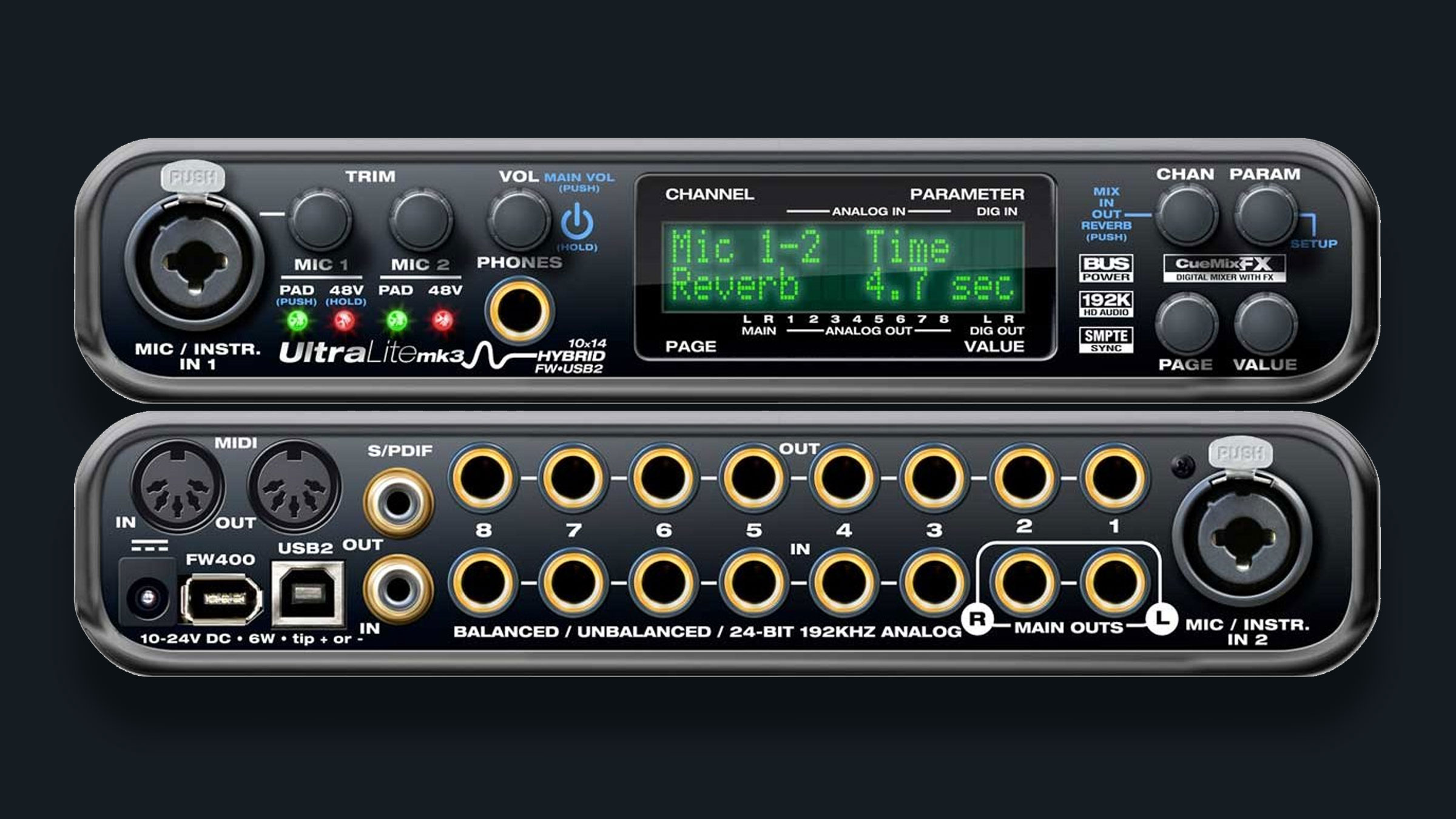Click analog OUT jack 7
The height and width of the screenshot is (819, 1456).
click(573, 478)
